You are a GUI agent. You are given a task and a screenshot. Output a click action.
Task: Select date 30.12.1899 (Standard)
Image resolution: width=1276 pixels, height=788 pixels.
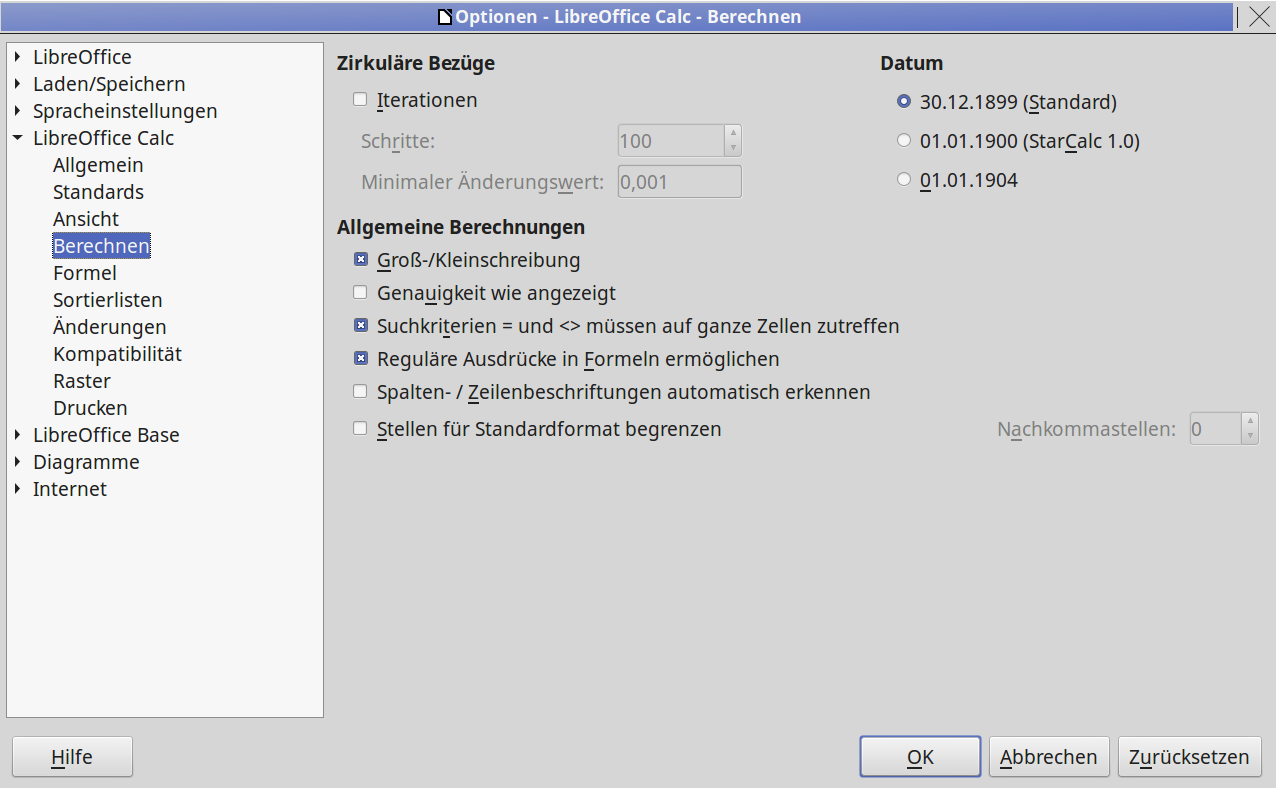pos(904,101)
